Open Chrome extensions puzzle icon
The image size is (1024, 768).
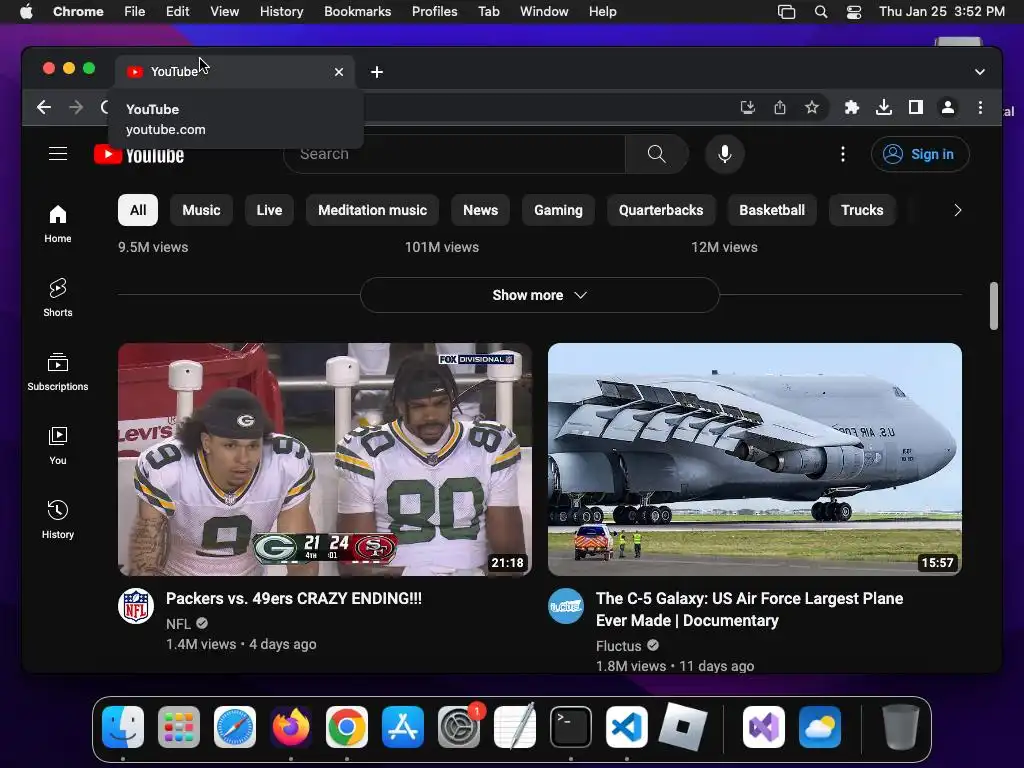(x=852, y=107)
